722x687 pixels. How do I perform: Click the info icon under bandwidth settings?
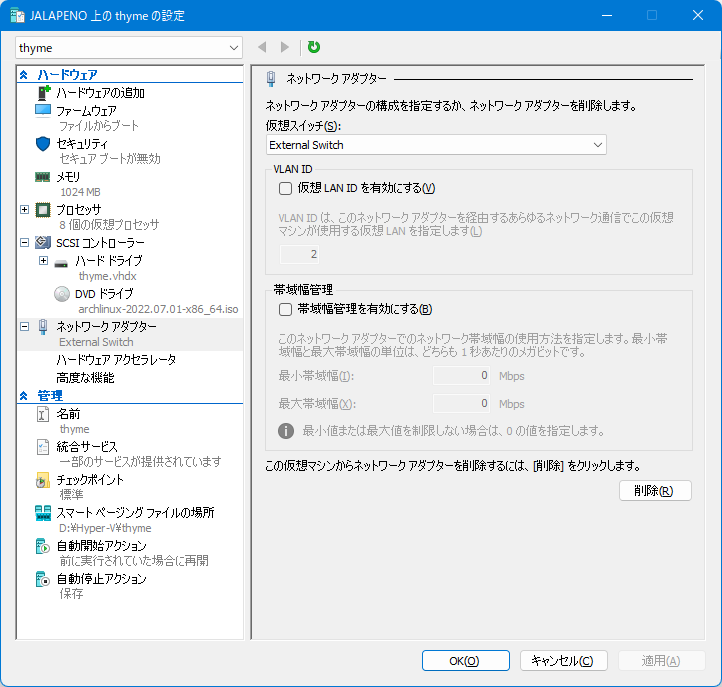click(x=286, y=431)
